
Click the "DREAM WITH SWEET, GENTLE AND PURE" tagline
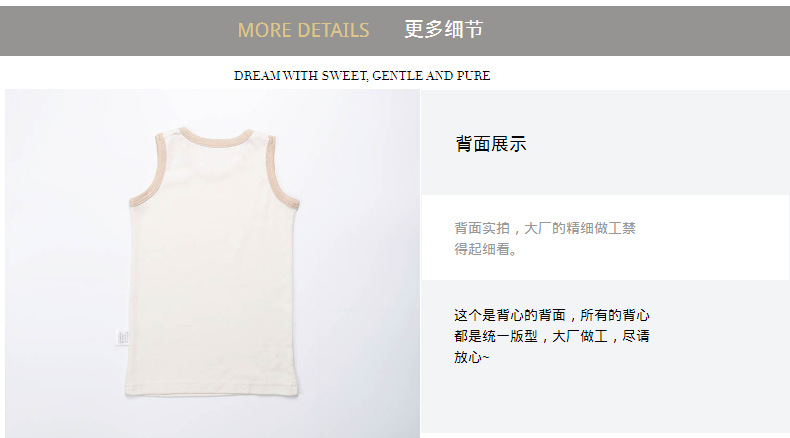362,76
